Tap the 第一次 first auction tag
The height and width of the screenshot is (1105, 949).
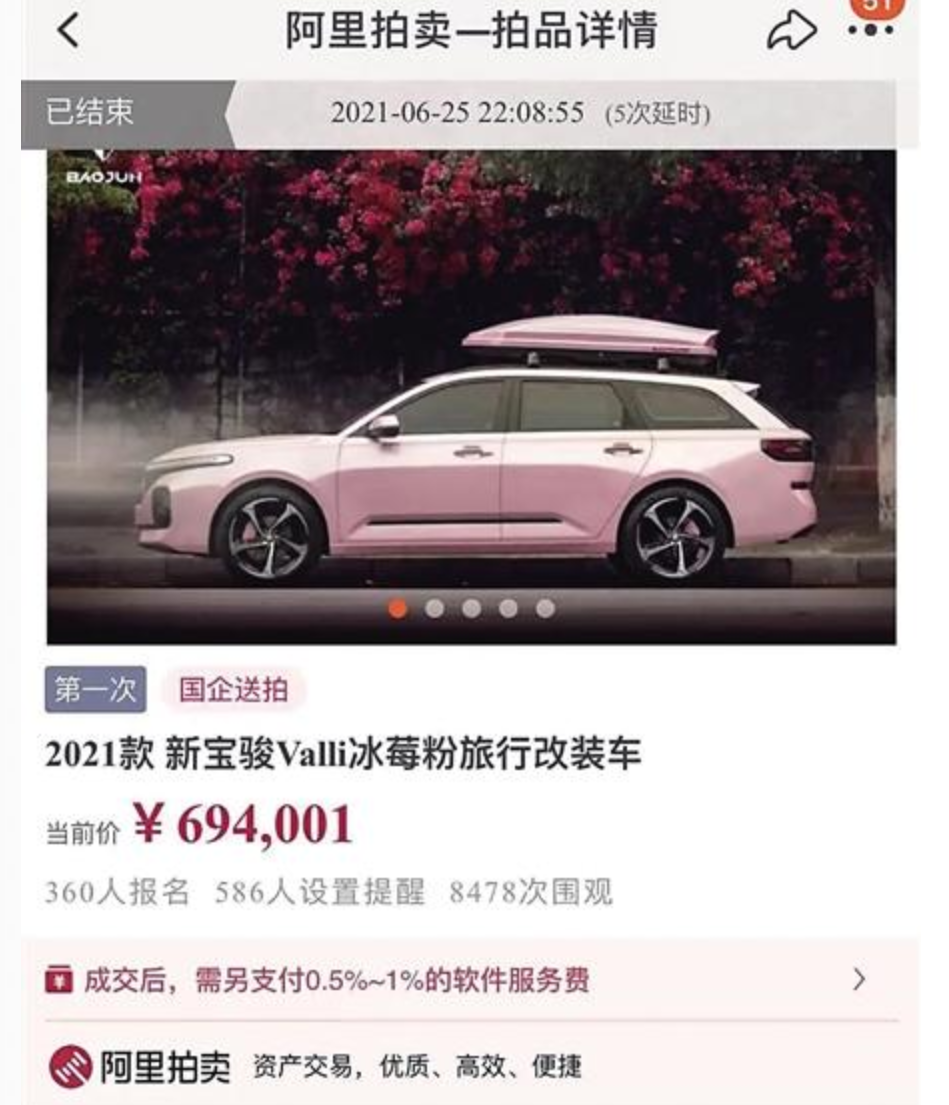(96, 689)
